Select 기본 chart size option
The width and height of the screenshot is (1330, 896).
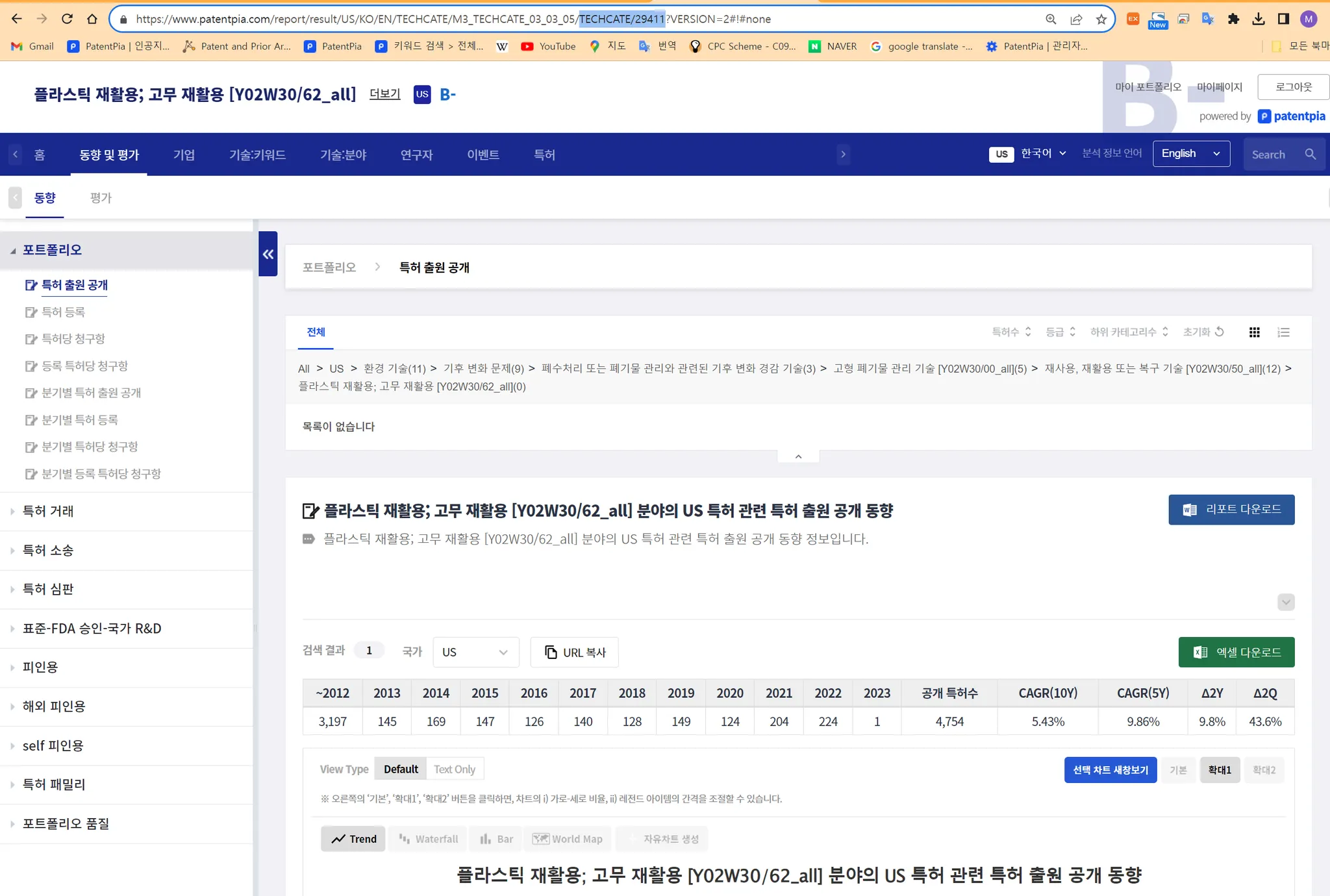click(x=1178, y=770)
